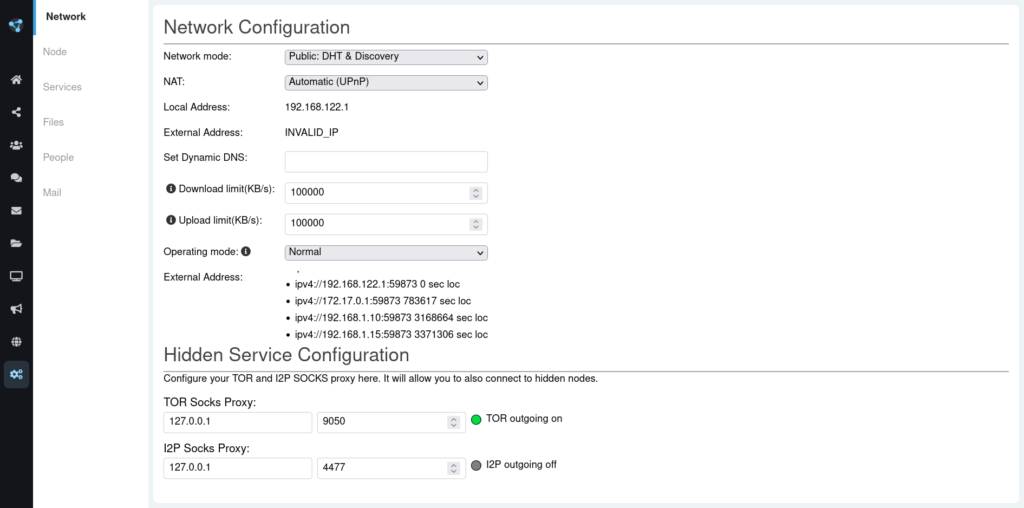The height and width of the screenshot is (508, 1024).
Task: Click the grey I2P status indicator
Action: click(x=476, y=466)
